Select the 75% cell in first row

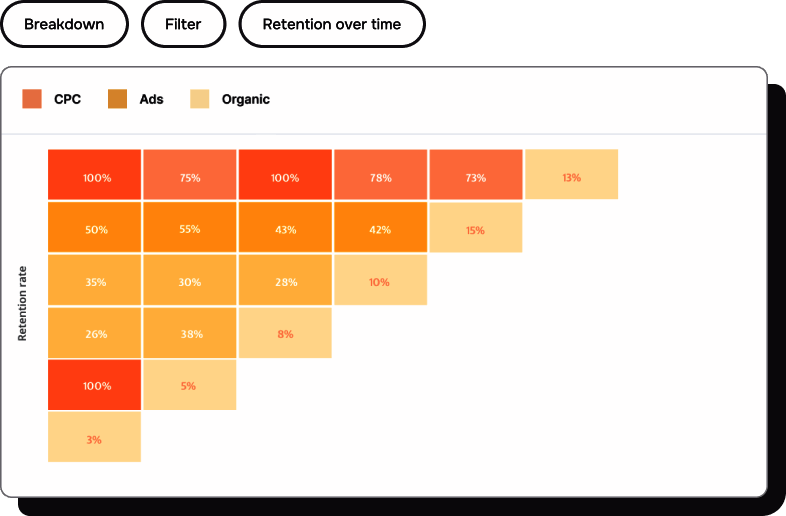190,178
